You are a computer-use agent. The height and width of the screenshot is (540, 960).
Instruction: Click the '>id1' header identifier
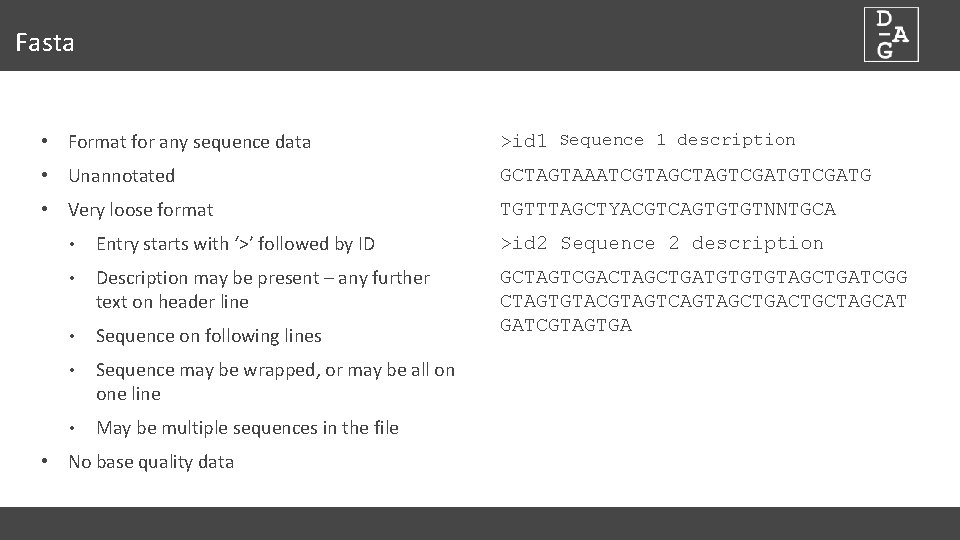point(523,142)
